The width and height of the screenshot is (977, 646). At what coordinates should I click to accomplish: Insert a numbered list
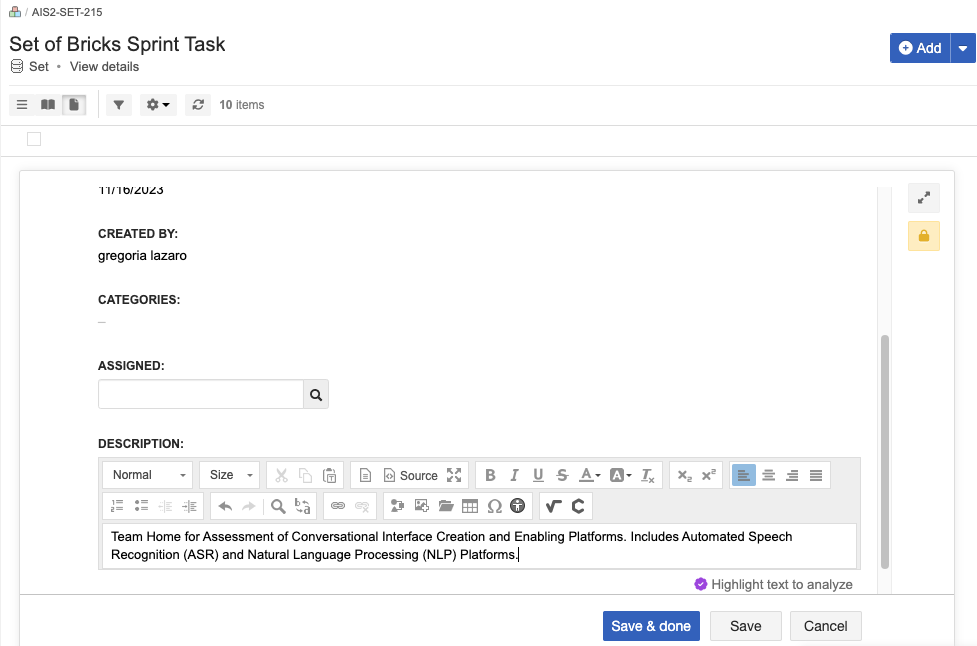click(x=117, y=506)
